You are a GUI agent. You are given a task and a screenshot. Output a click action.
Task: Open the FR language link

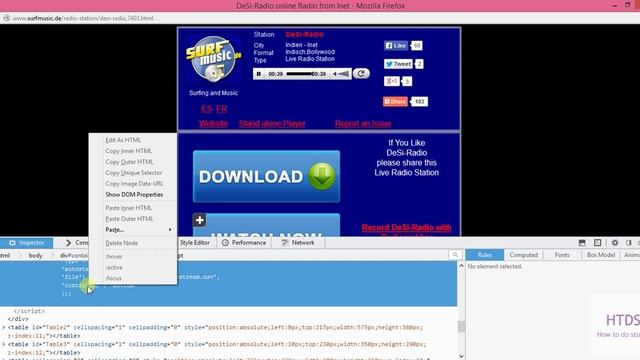coord(222,109)
